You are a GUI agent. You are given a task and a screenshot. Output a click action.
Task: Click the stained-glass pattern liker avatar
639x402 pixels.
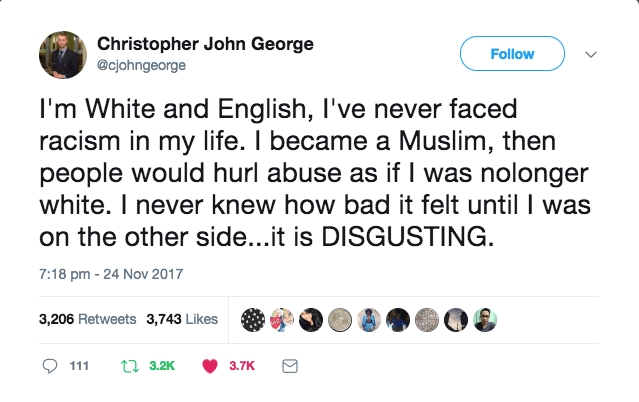coord(426,320)
